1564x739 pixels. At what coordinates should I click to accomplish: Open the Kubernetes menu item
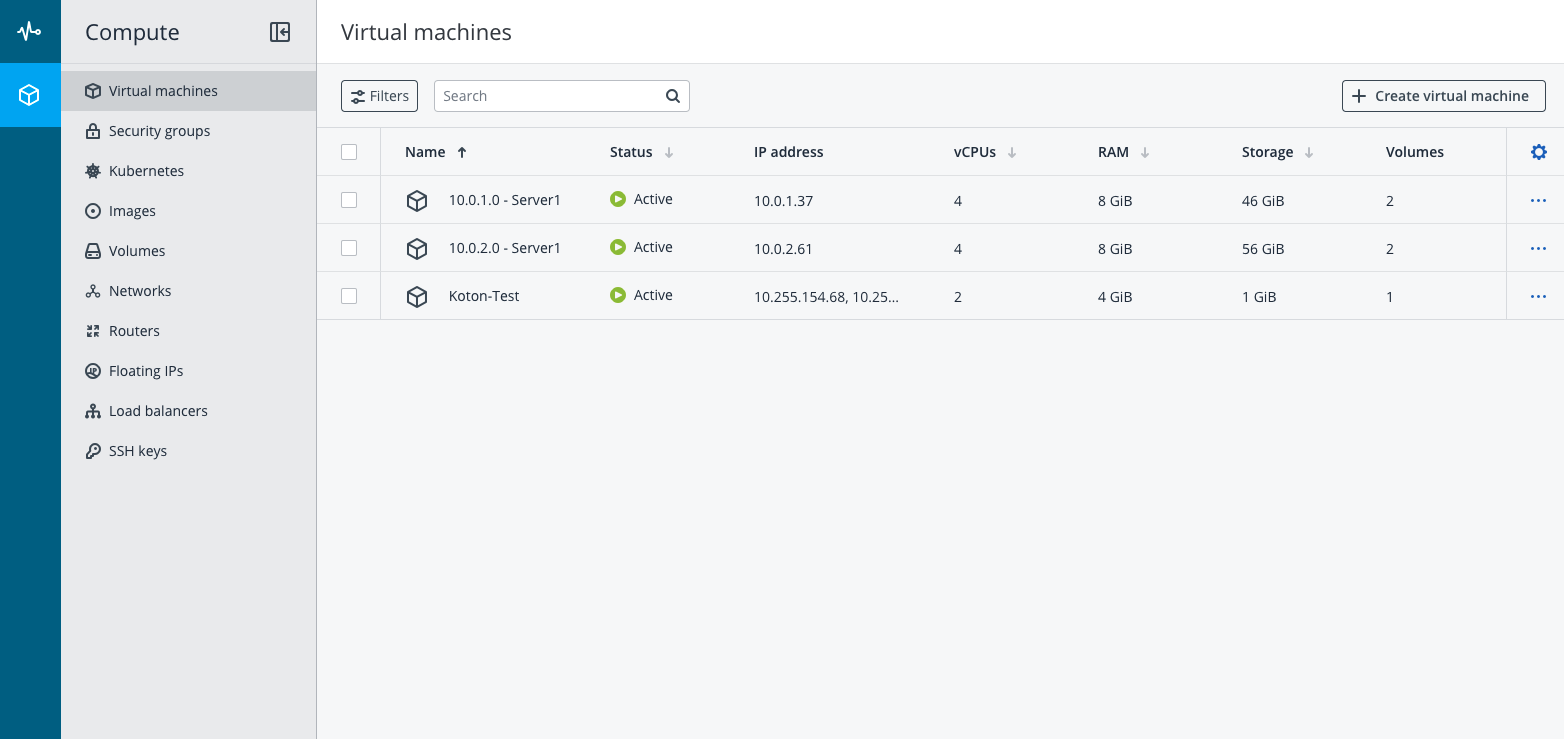(146, 171)
